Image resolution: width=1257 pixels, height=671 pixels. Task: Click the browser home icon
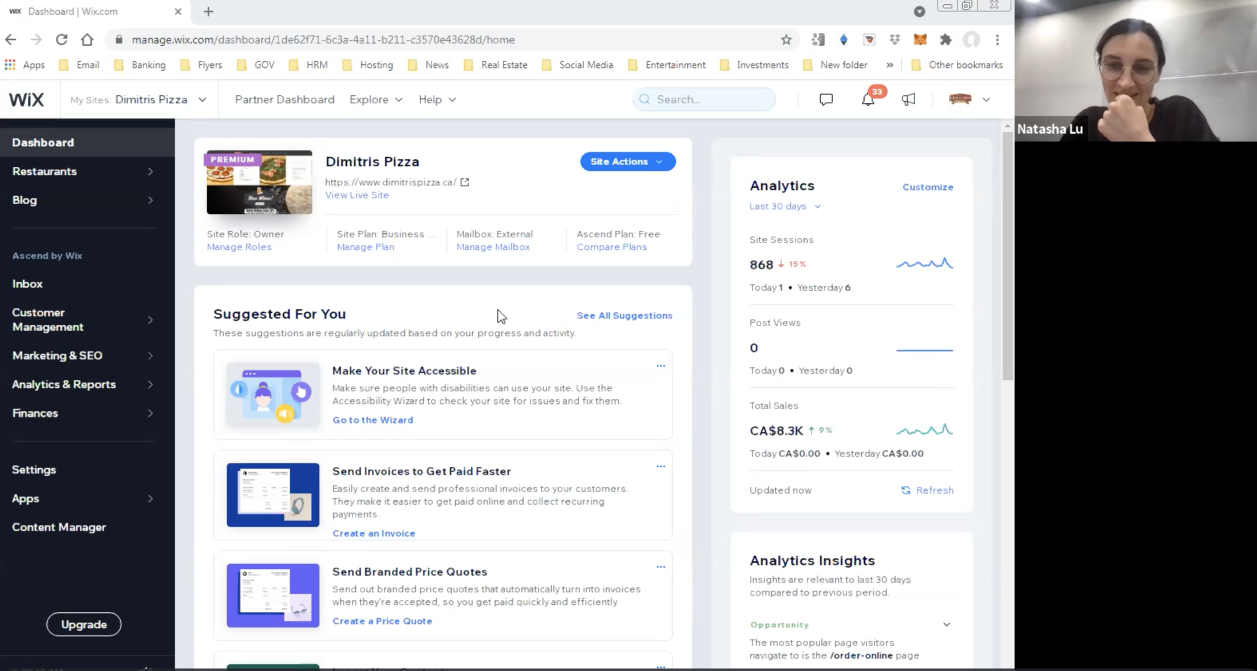87,40
